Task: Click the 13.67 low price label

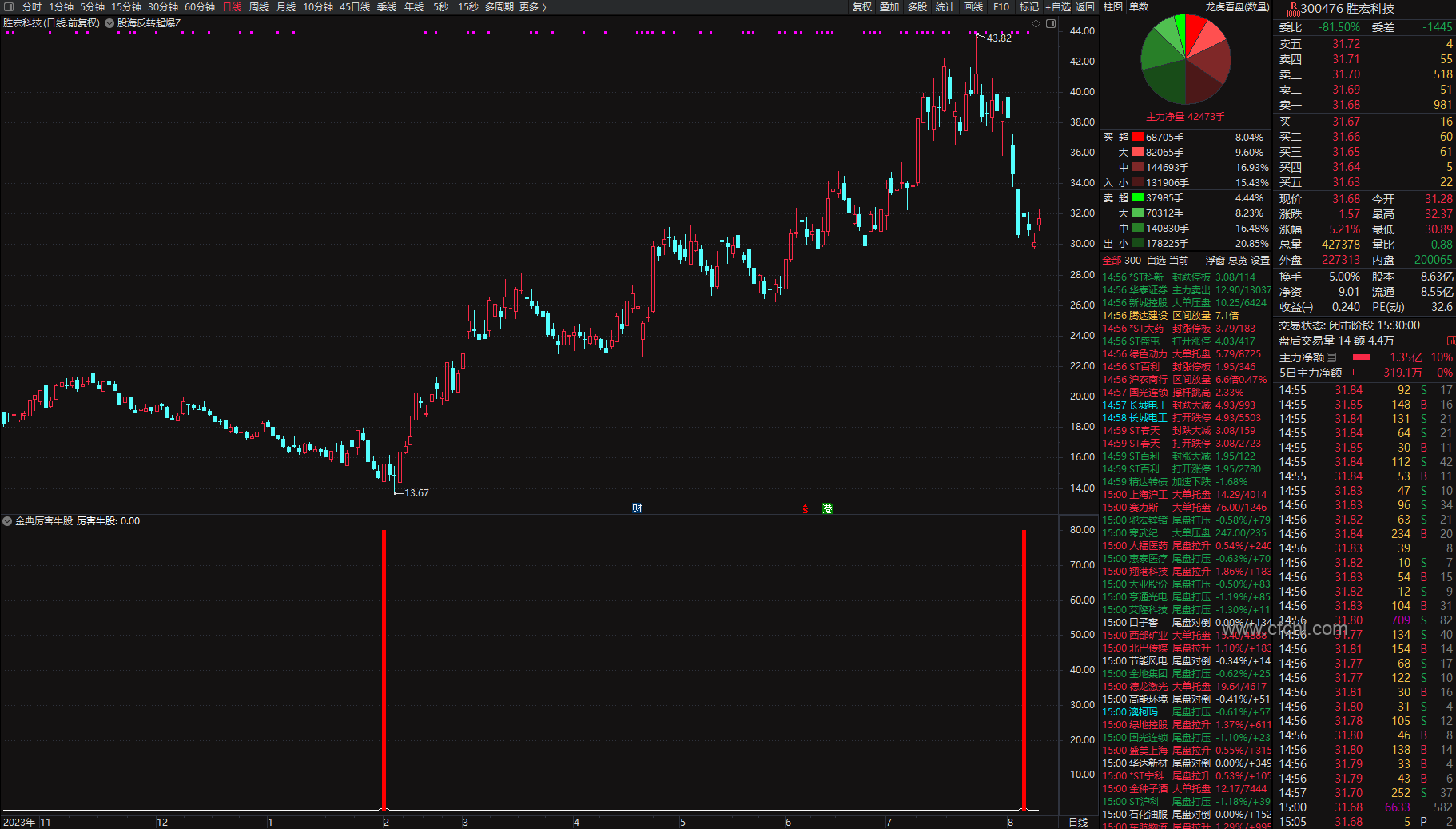Action: 416,493
